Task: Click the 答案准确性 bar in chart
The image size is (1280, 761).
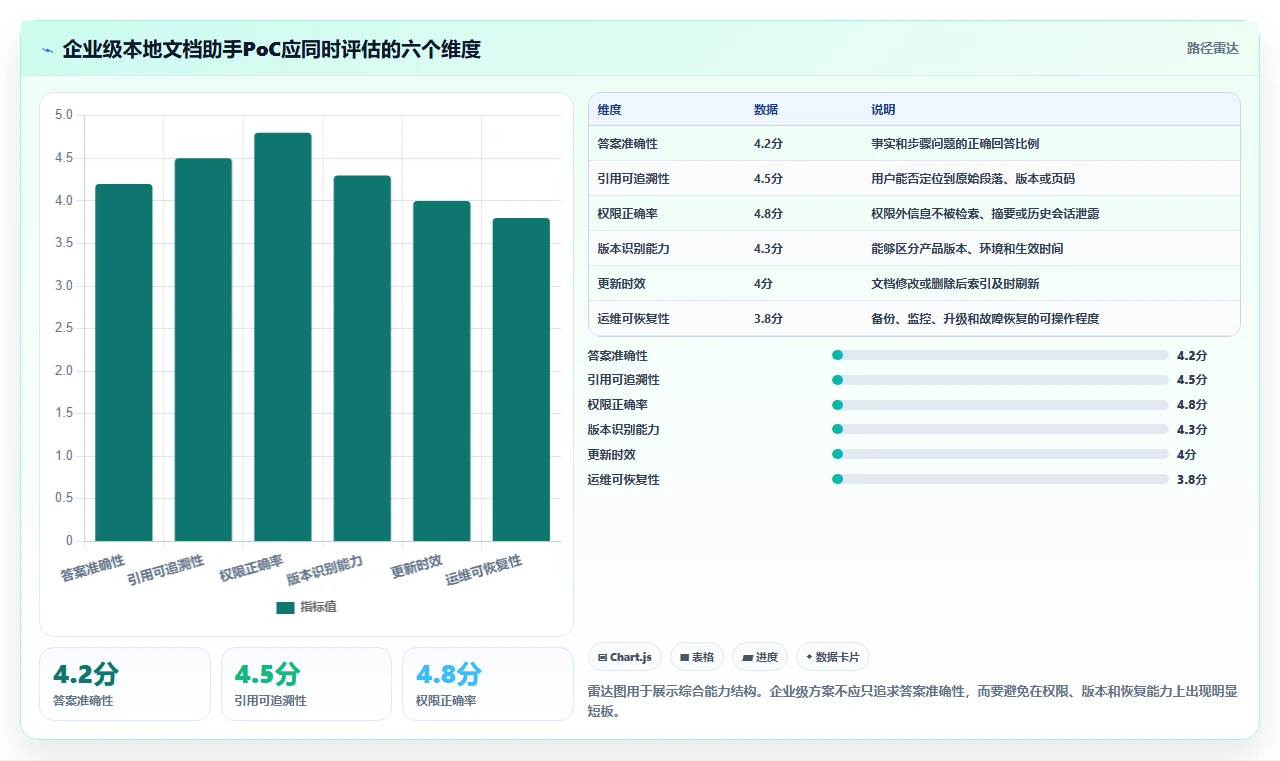Action: click(124, 362)
